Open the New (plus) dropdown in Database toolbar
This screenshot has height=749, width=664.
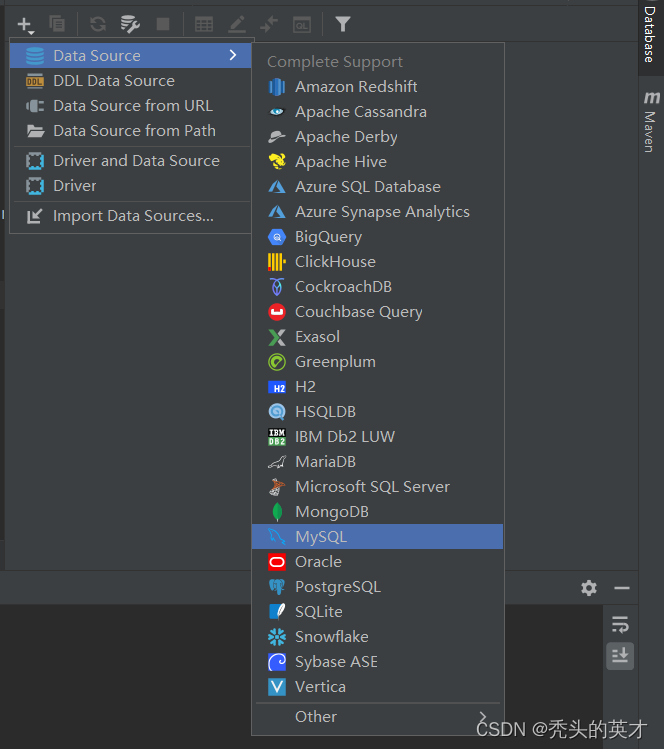25,24
